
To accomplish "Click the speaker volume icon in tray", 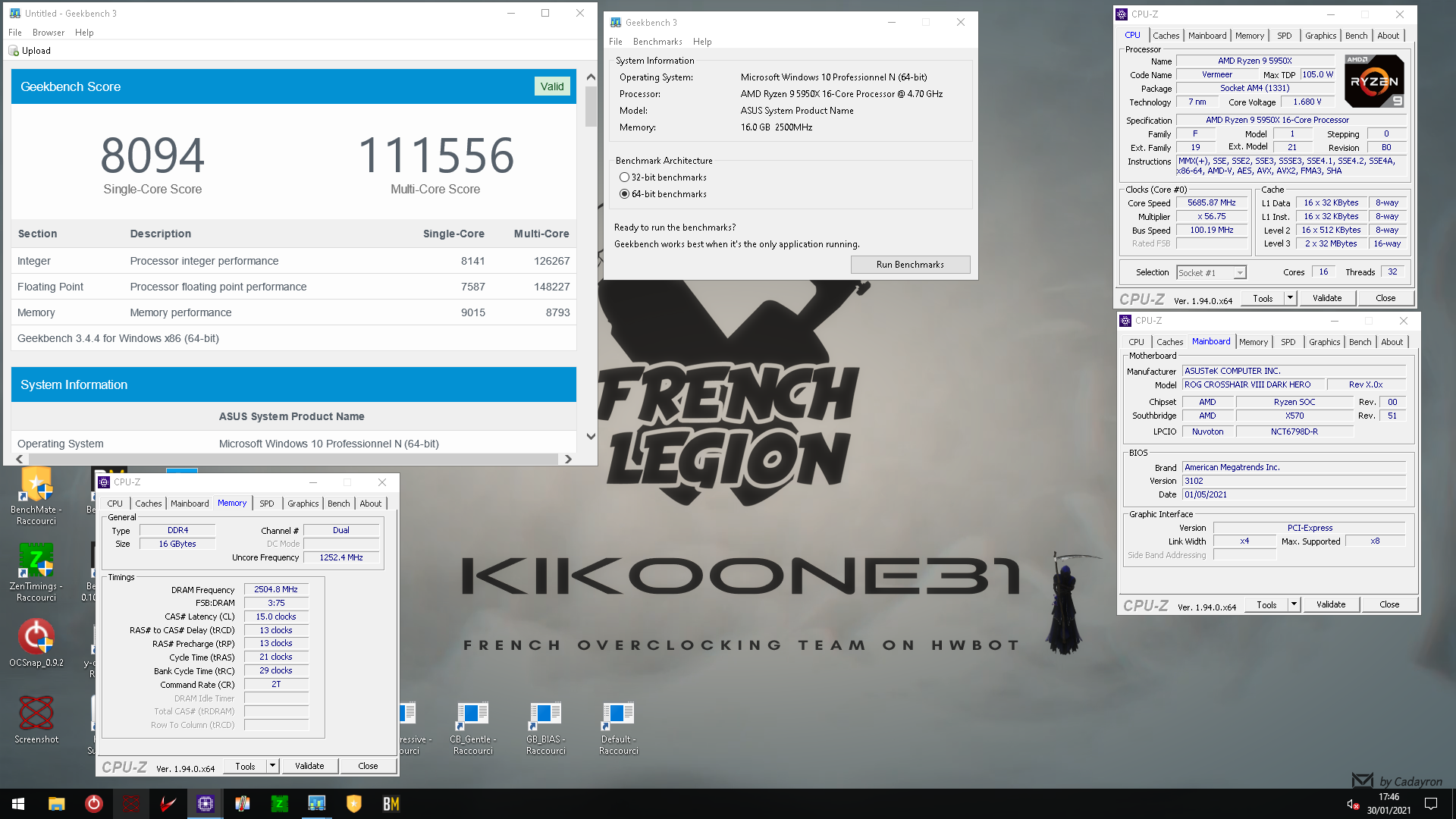I will tap(1352, 804).
